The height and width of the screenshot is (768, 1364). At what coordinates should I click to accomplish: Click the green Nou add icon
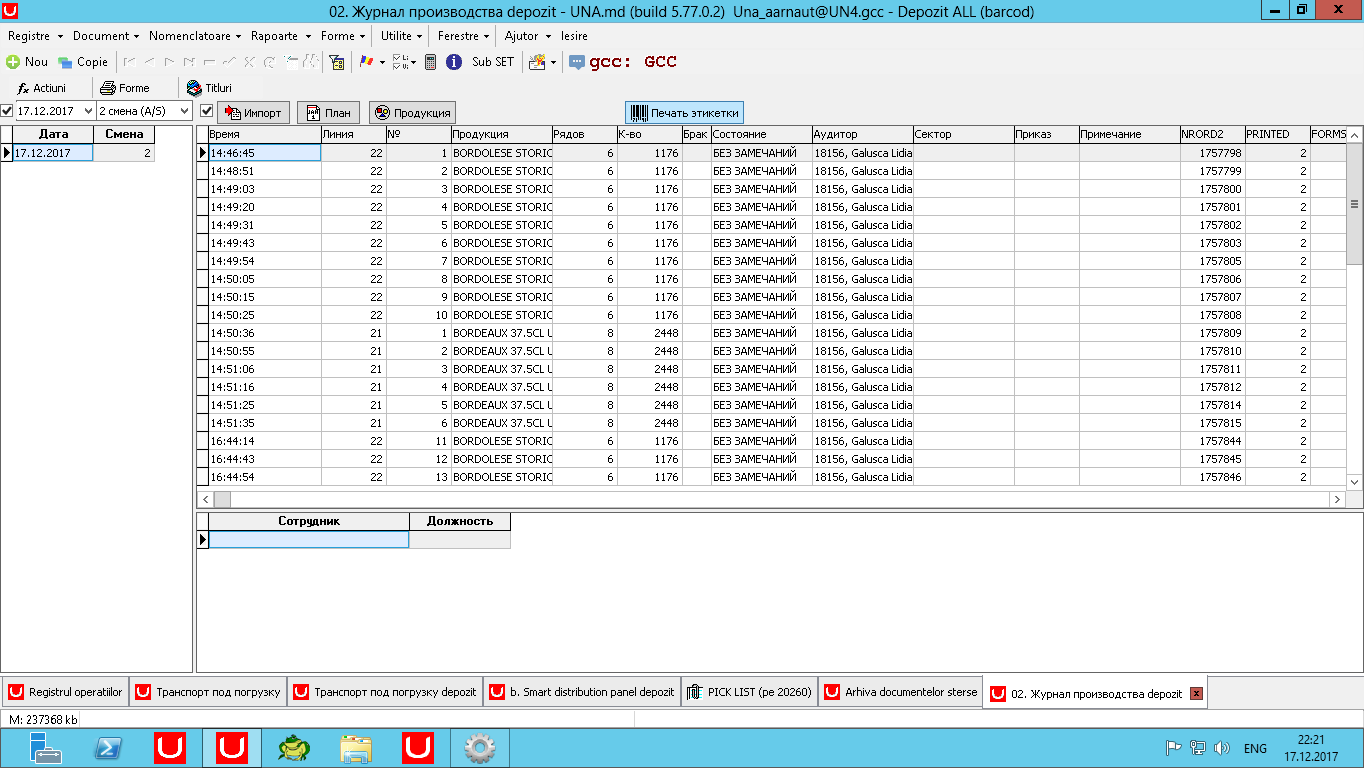[13, 62]
